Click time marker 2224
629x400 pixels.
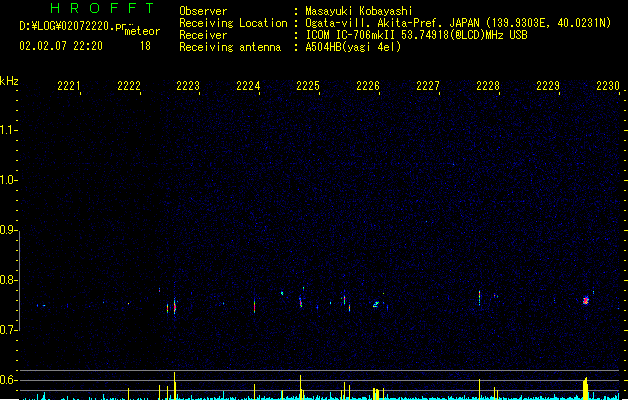pyautogui.click(x=248, y=86)
